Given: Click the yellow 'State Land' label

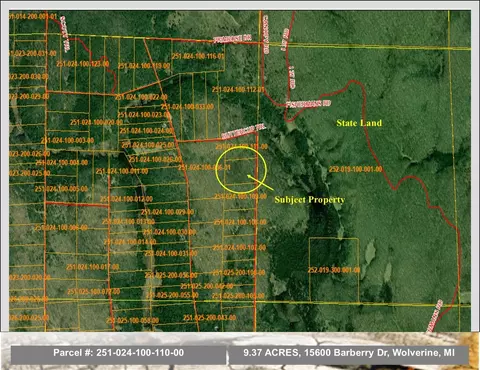Looking at the screenshot, I should 359,123.
